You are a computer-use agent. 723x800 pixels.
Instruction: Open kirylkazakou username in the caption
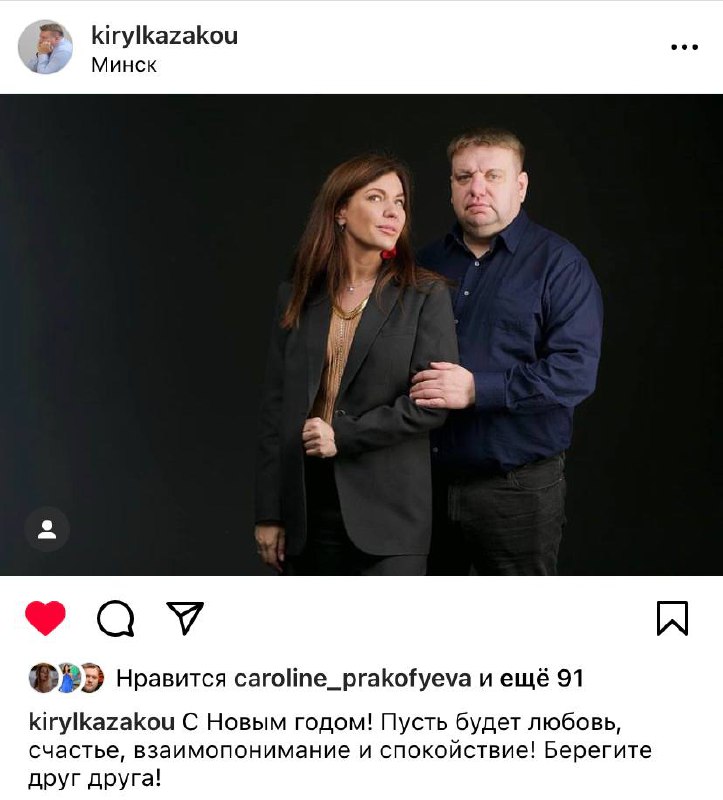coord(102,722)
